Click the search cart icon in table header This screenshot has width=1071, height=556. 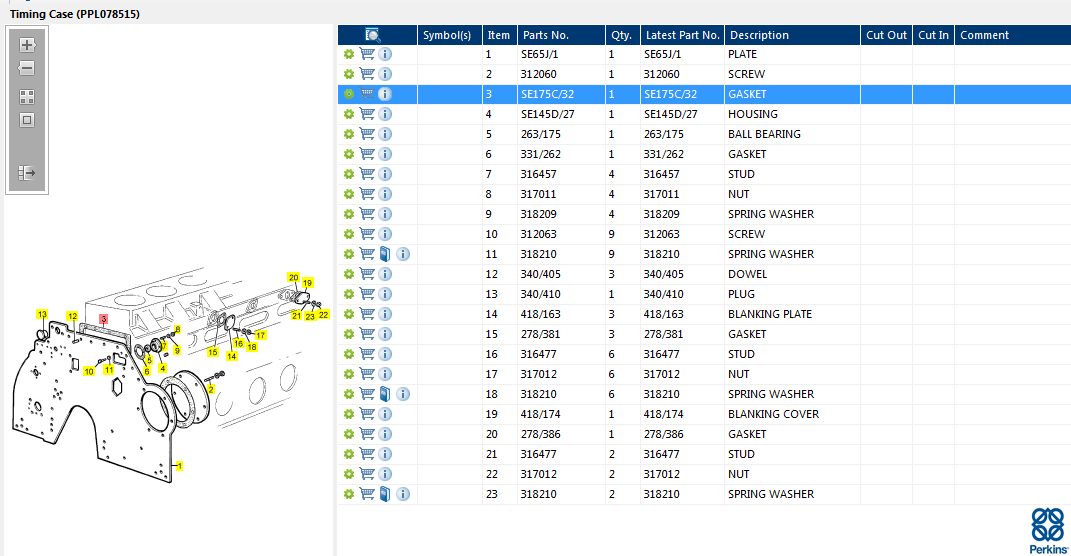(x=372, y=35)
